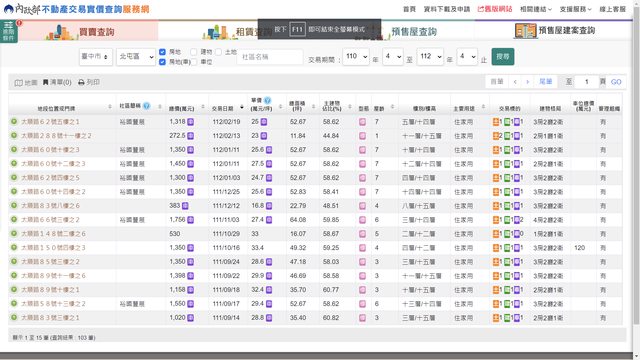Uncheck the 房地 checkbox
640x360 pixels.
(x=162, y=52)
